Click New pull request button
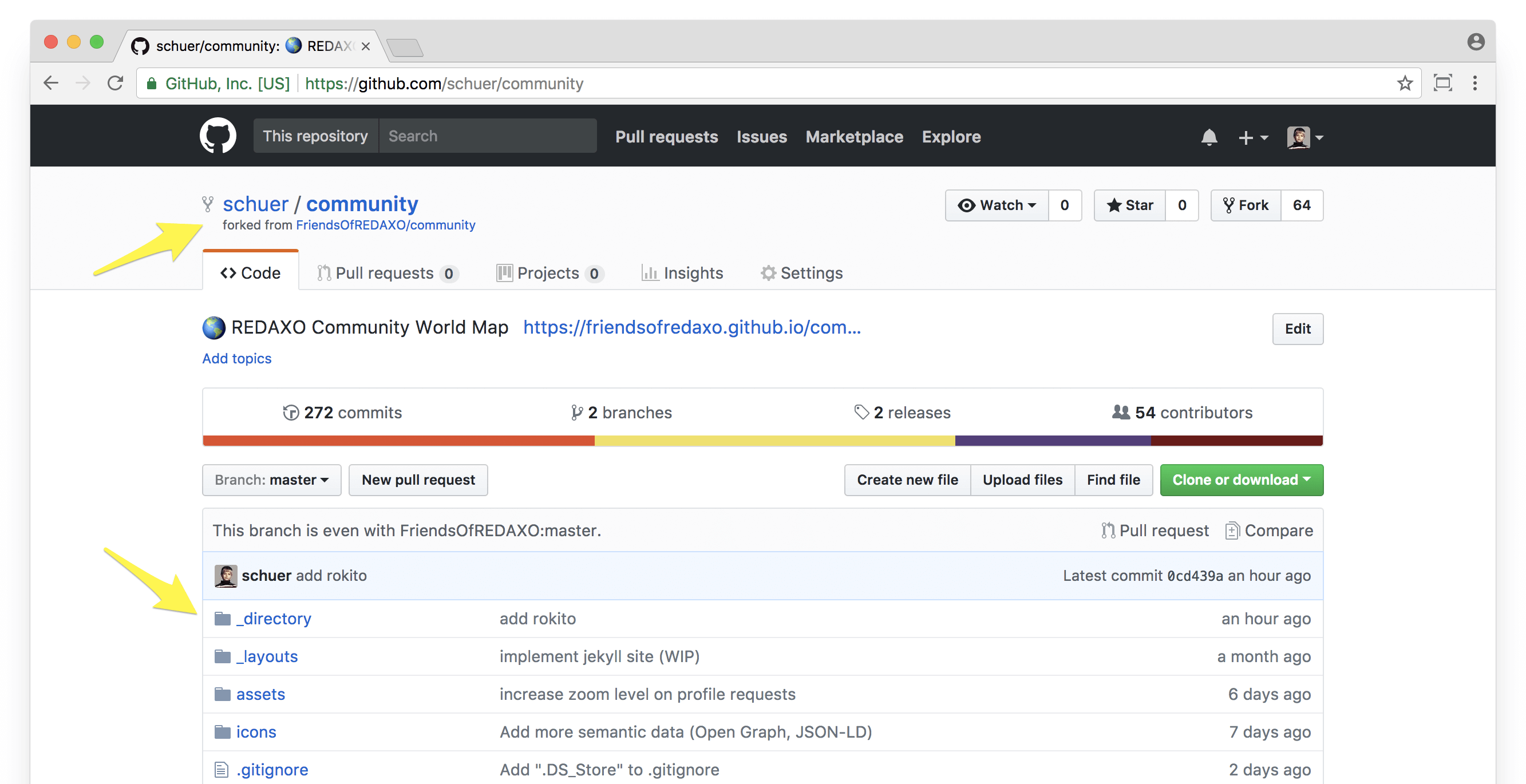Screen dimensions: 1526x784 (x=418, y=480)
